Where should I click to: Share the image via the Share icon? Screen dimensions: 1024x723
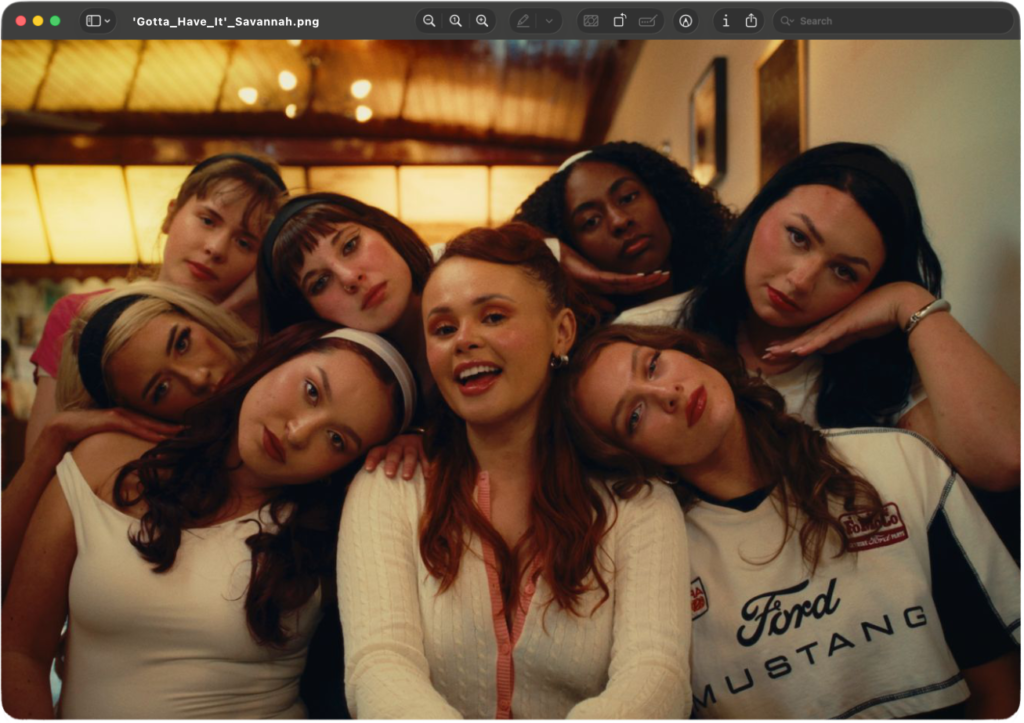click(751, 21)
